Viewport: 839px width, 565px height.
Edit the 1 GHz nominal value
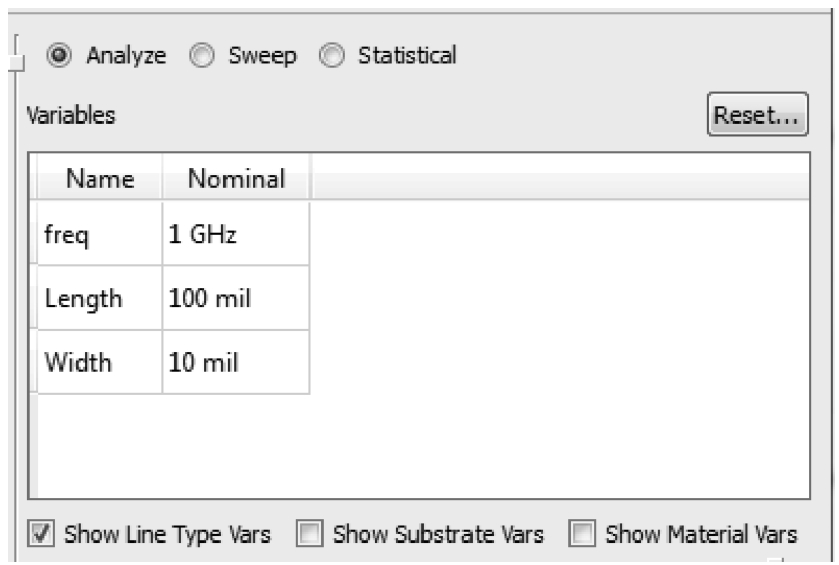coord(236,234)
